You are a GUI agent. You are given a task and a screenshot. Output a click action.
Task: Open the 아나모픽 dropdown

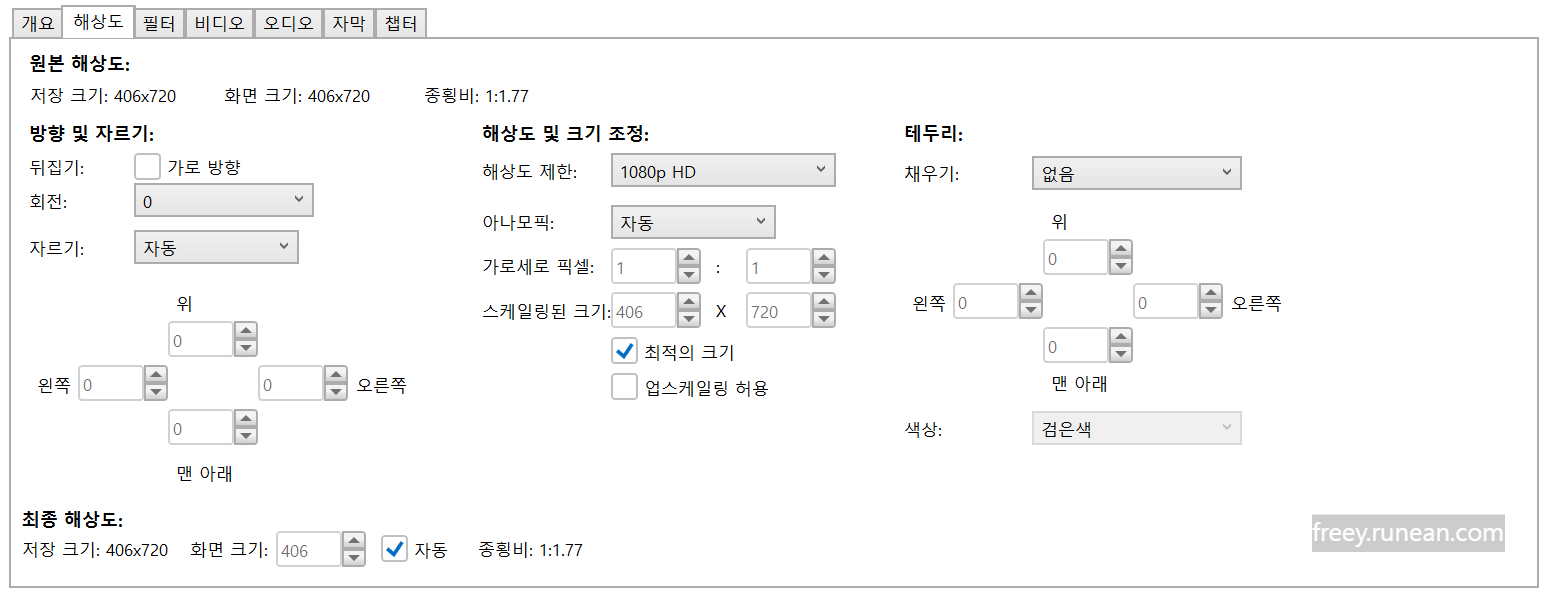coord(692,221)
